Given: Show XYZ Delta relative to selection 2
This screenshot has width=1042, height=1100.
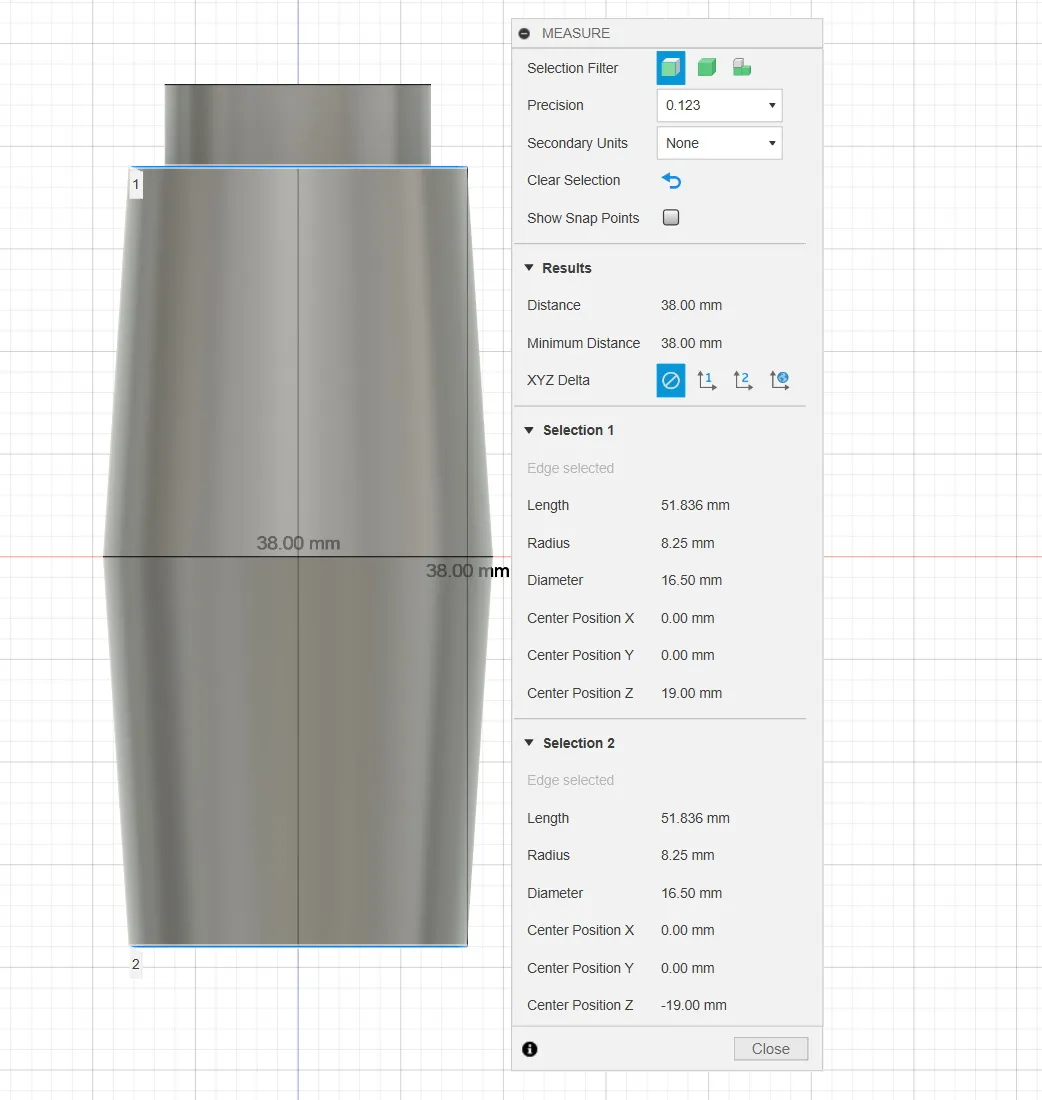Looking at the screenshot, I should tap(743, 381).
